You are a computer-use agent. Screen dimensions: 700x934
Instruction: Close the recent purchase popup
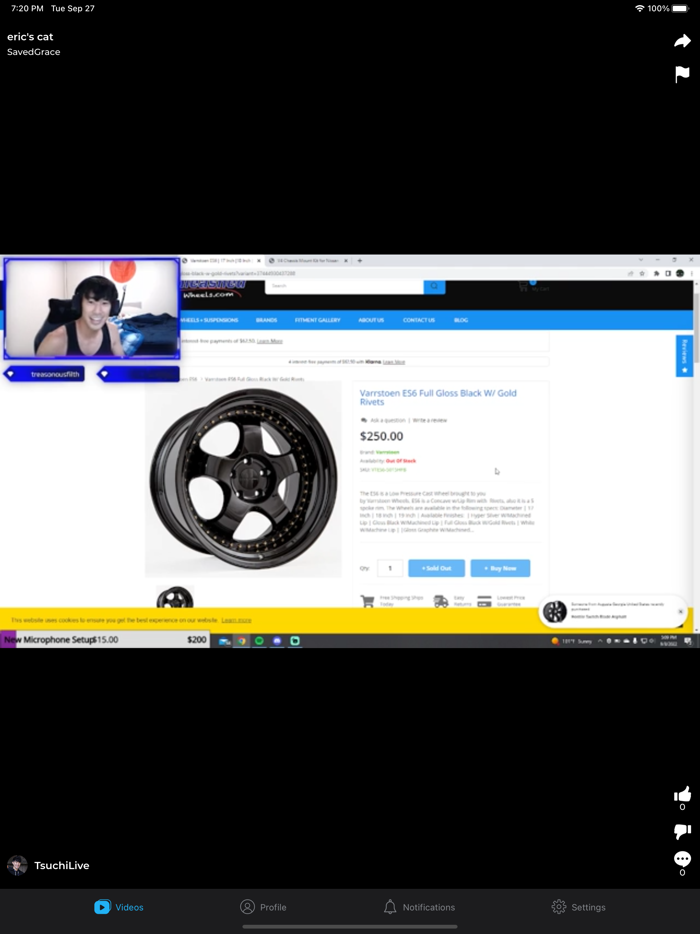680,612
